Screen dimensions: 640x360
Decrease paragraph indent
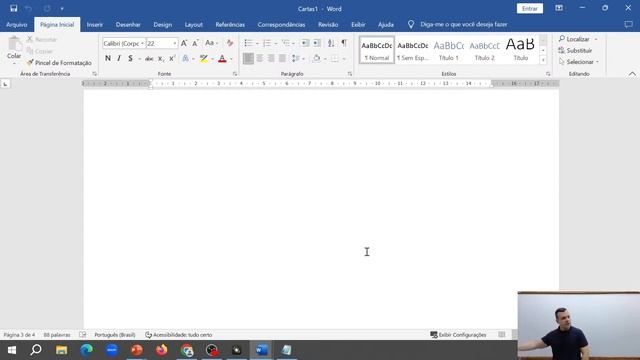pos(305,43)
